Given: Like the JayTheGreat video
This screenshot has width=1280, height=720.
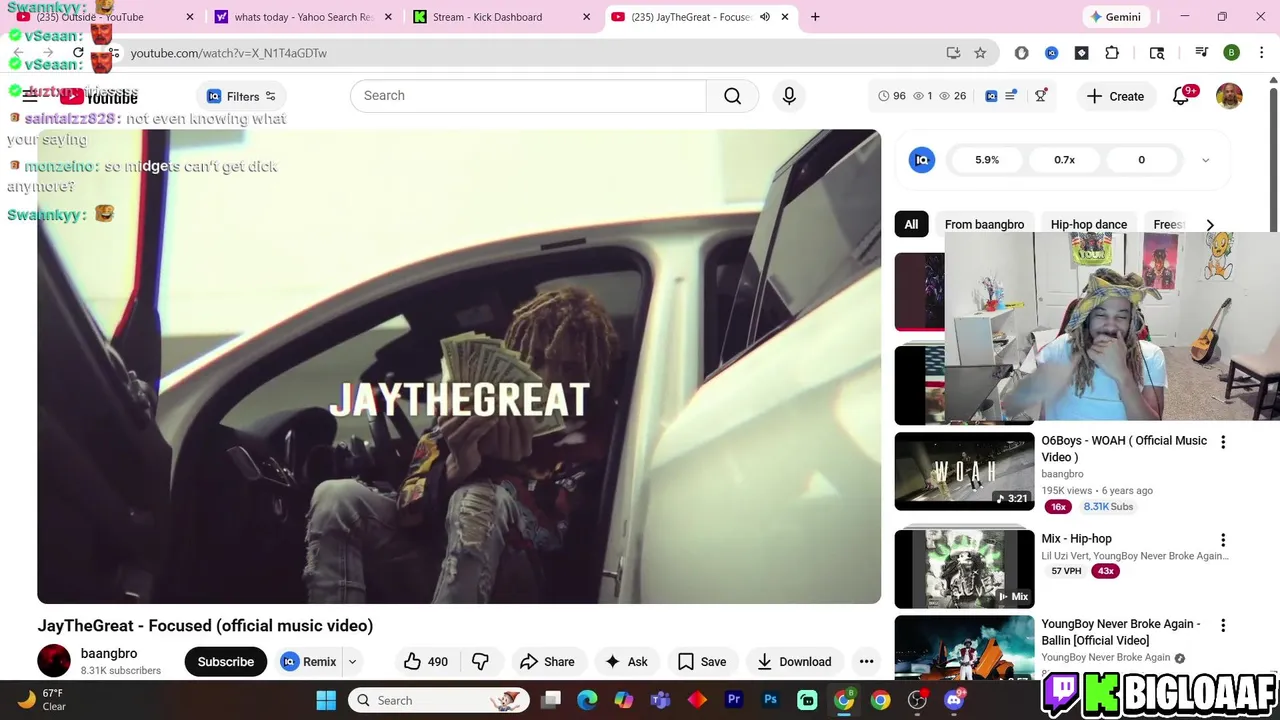Looking at the screenshot, I should pyautogui.click(x=426, y=661).
